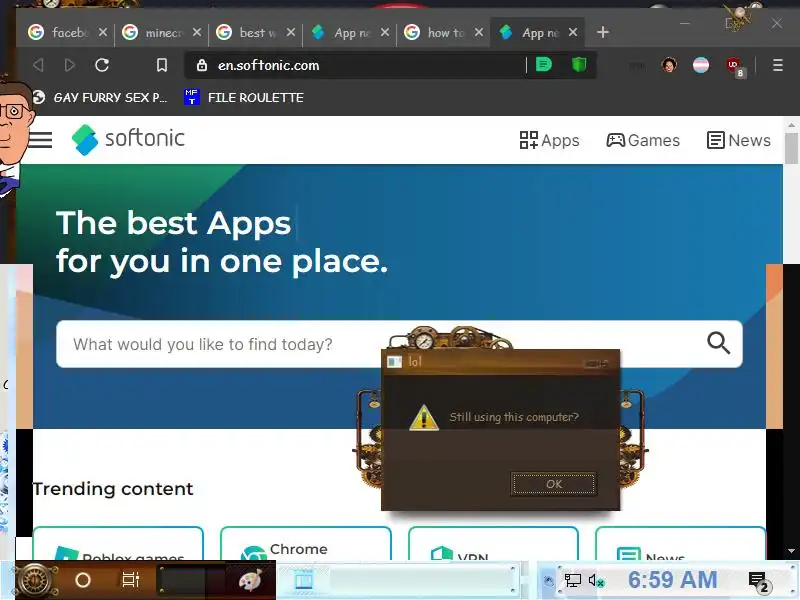The width and height of the screenshot is (800, 600).
Task: Click the green reader-mode icon in address bar
Action: pos(544,65)
